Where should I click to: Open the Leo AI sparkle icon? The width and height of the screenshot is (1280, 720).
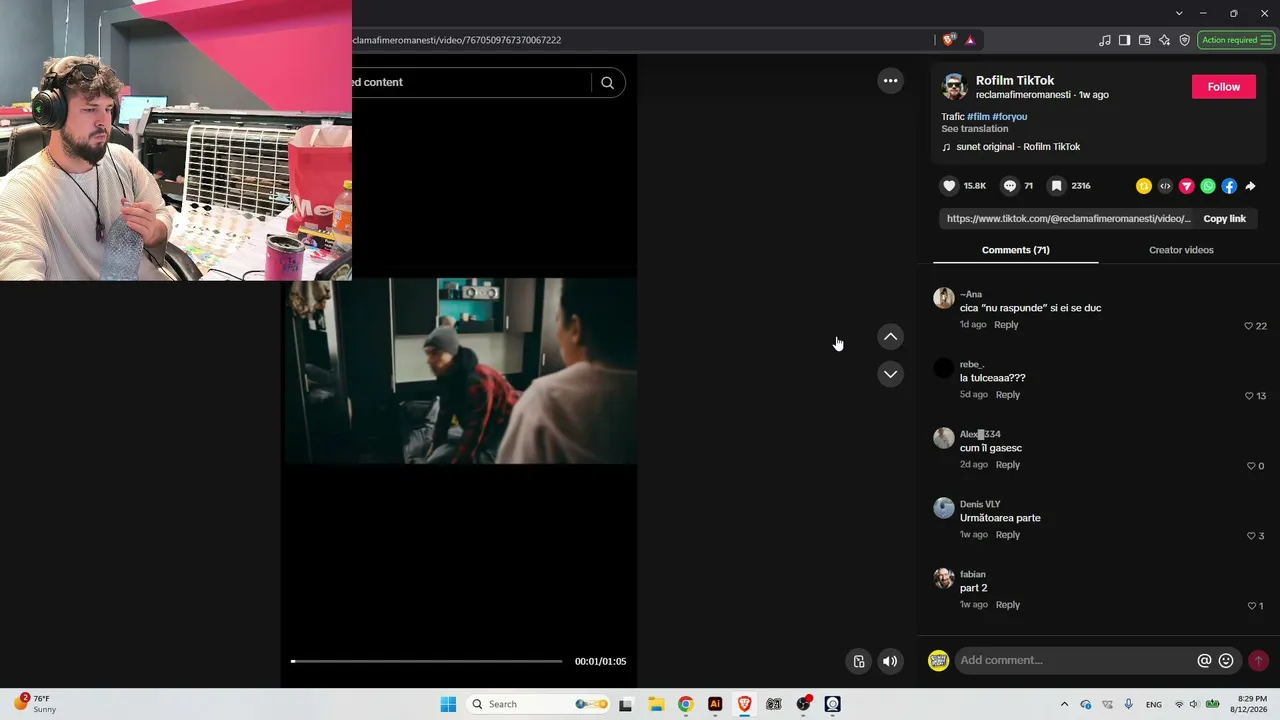click(1164, 40)
